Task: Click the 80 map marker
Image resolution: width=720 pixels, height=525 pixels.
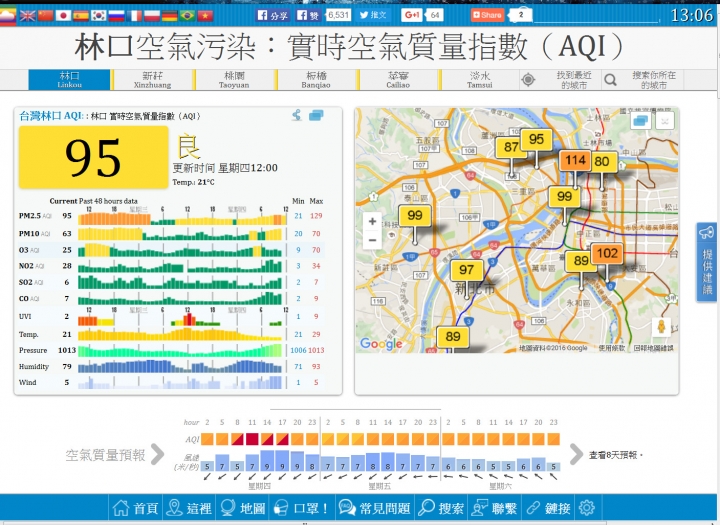Action: pyautogui.click(x=603, y=161)
